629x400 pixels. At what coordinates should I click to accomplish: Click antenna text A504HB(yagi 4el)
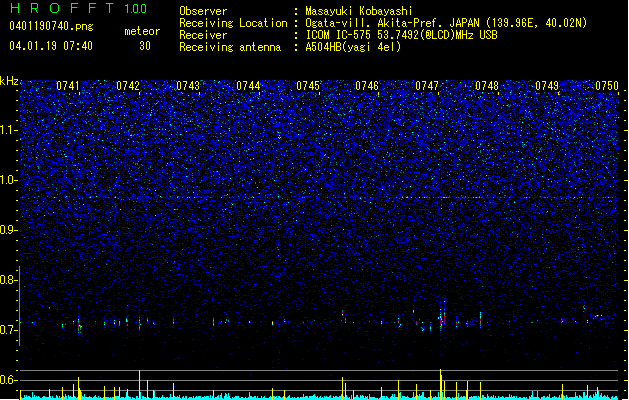click(353, 47)
